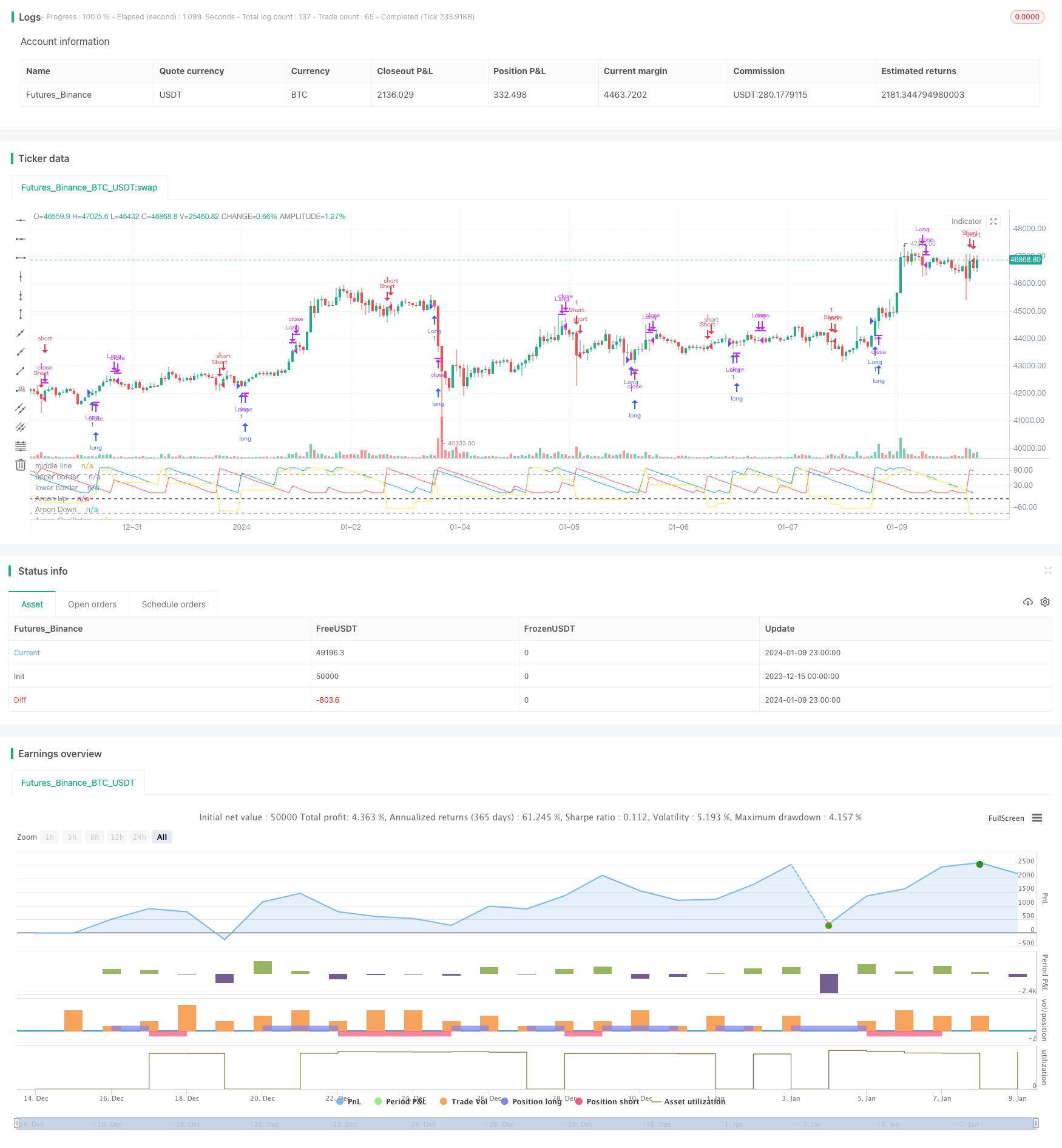Toggle the Asset utilization series in legend
Viewport: 1062px width, 1148px height.
[x=688, y=1101]
